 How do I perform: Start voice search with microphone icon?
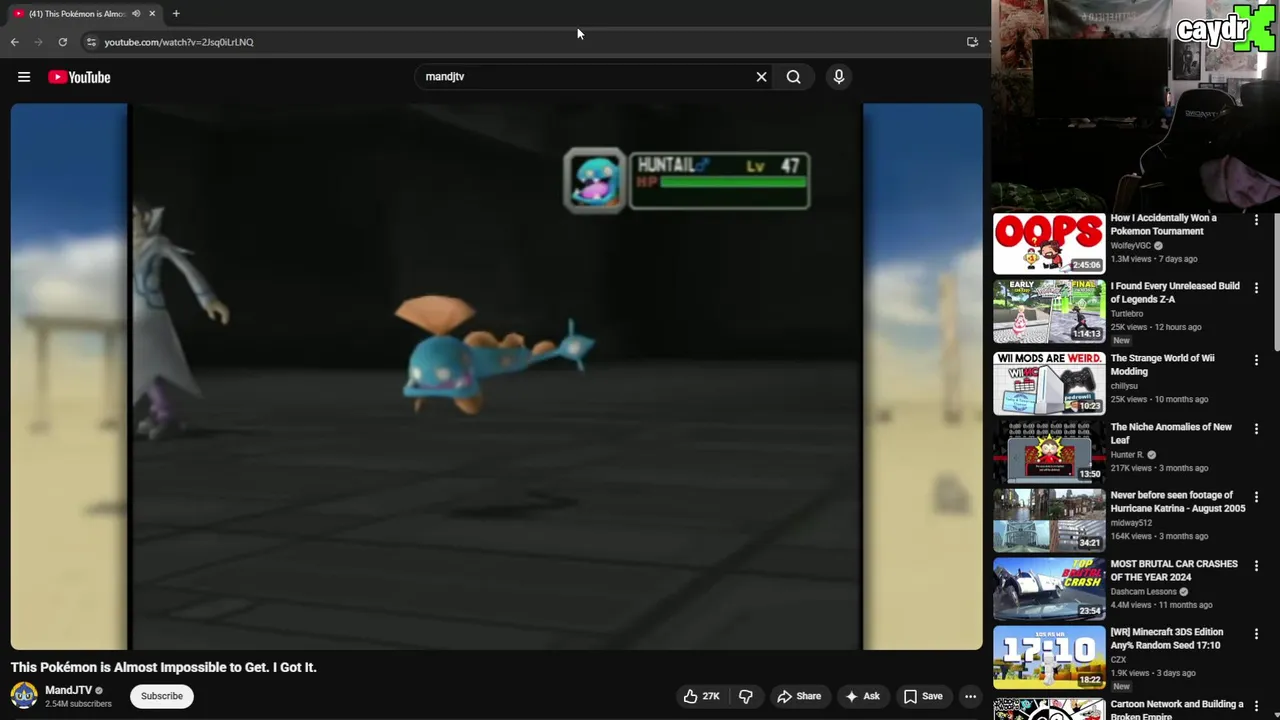pyautogui.click(x=838, y=76)
